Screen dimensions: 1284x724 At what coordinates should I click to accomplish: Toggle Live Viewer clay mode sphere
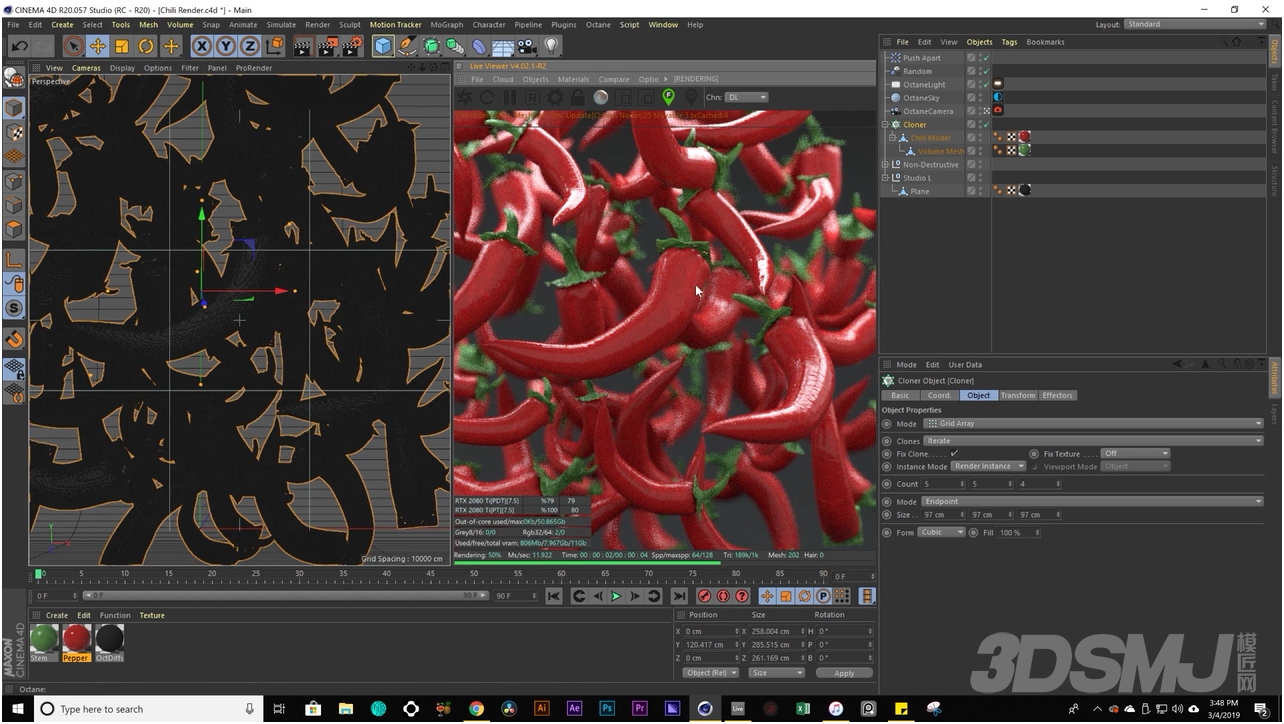point(600,97)
